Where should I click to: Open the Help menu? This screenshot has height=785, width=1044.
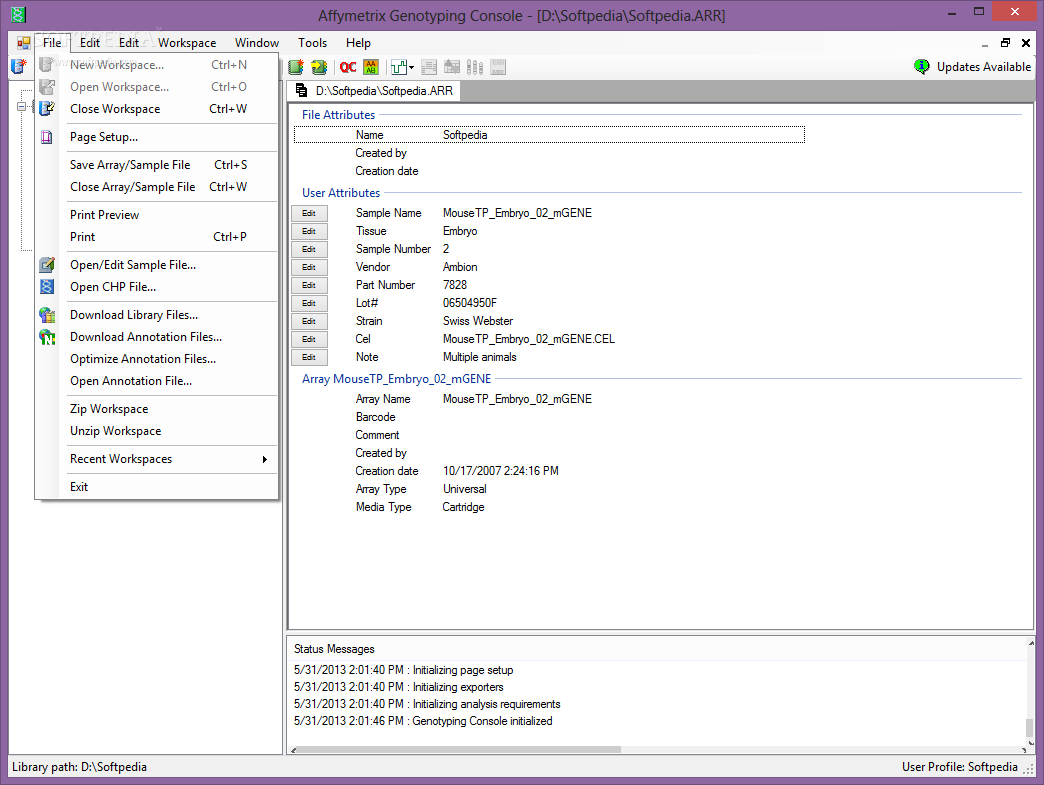[358, 43]
